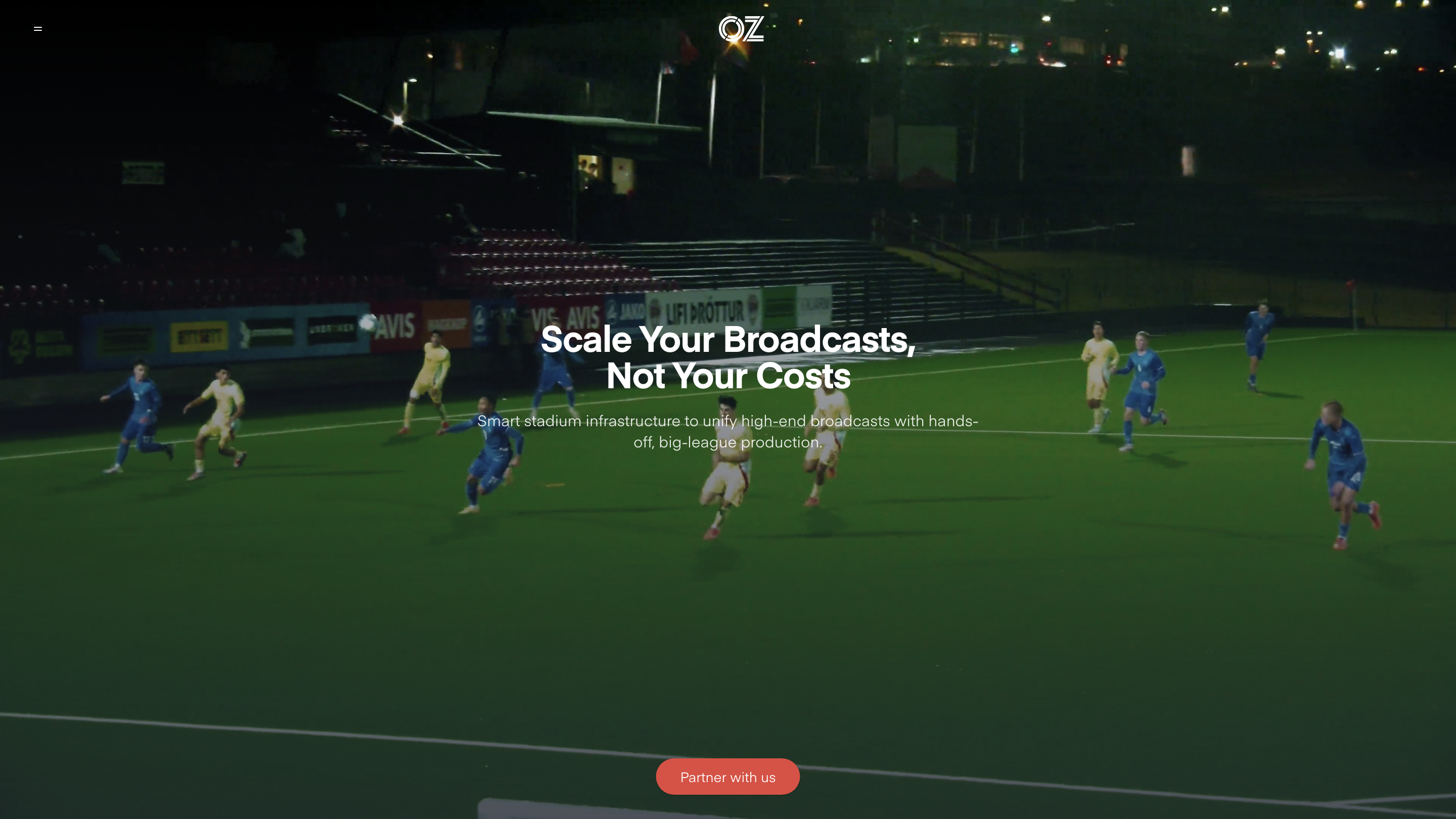1456x819 pixels.
Task: Click the Not Your Costs headline line
Action: [x=728, y=376]
